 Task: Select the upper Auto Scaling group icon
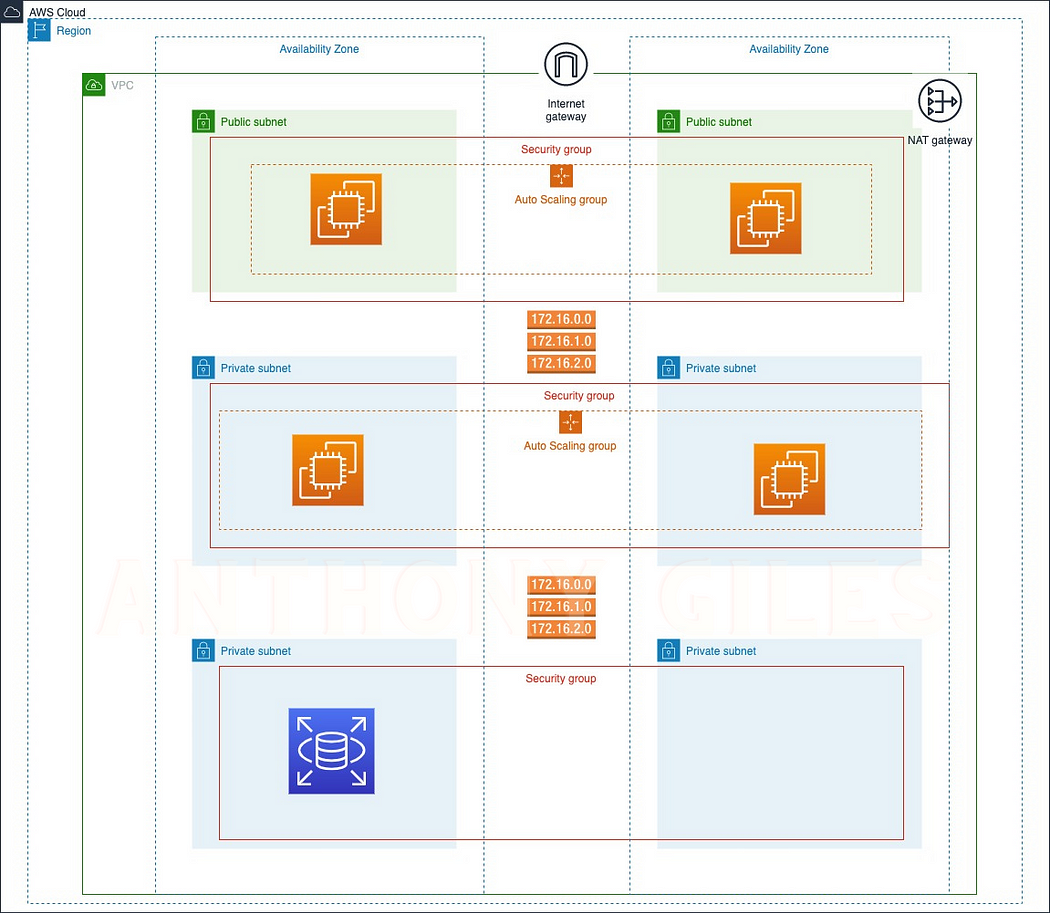pyautogui.click(x=561, y=175)
